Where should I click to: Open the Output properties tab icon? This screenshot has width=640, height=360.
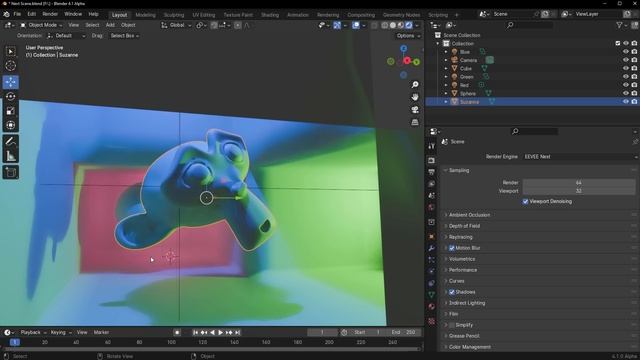(431, 172)
